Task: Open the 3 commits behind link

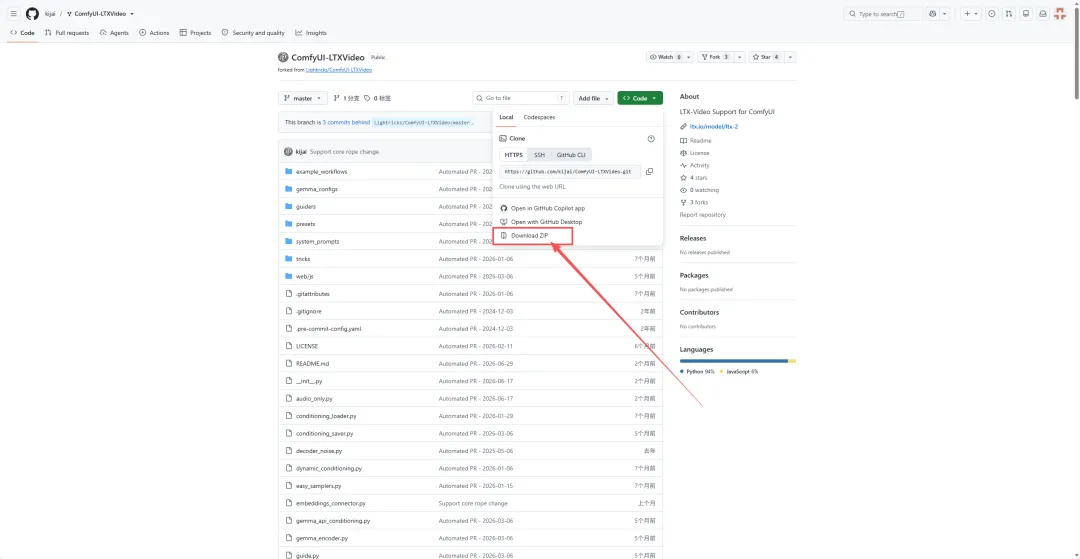Action: [346, 123]
